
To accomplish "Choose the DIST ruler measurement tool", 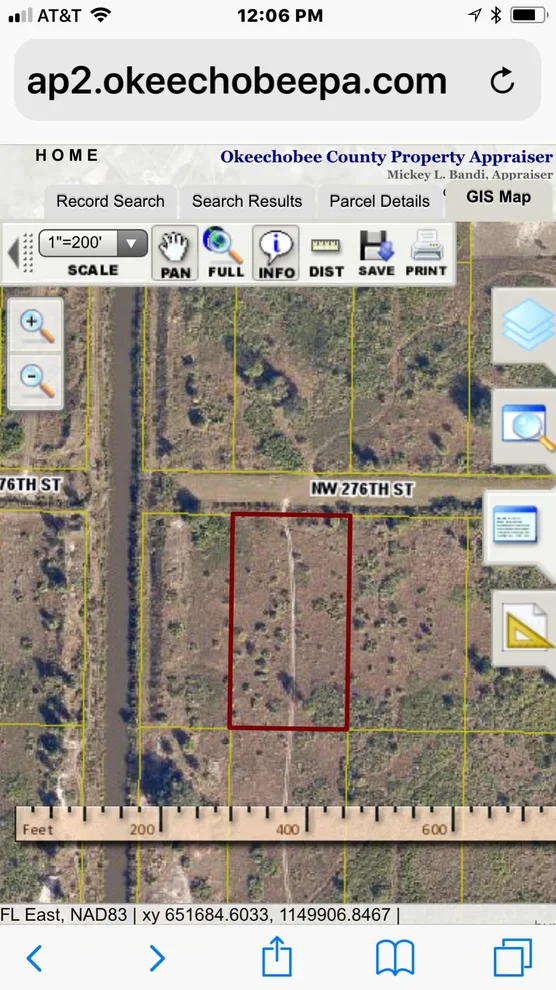I will (326, 256).
